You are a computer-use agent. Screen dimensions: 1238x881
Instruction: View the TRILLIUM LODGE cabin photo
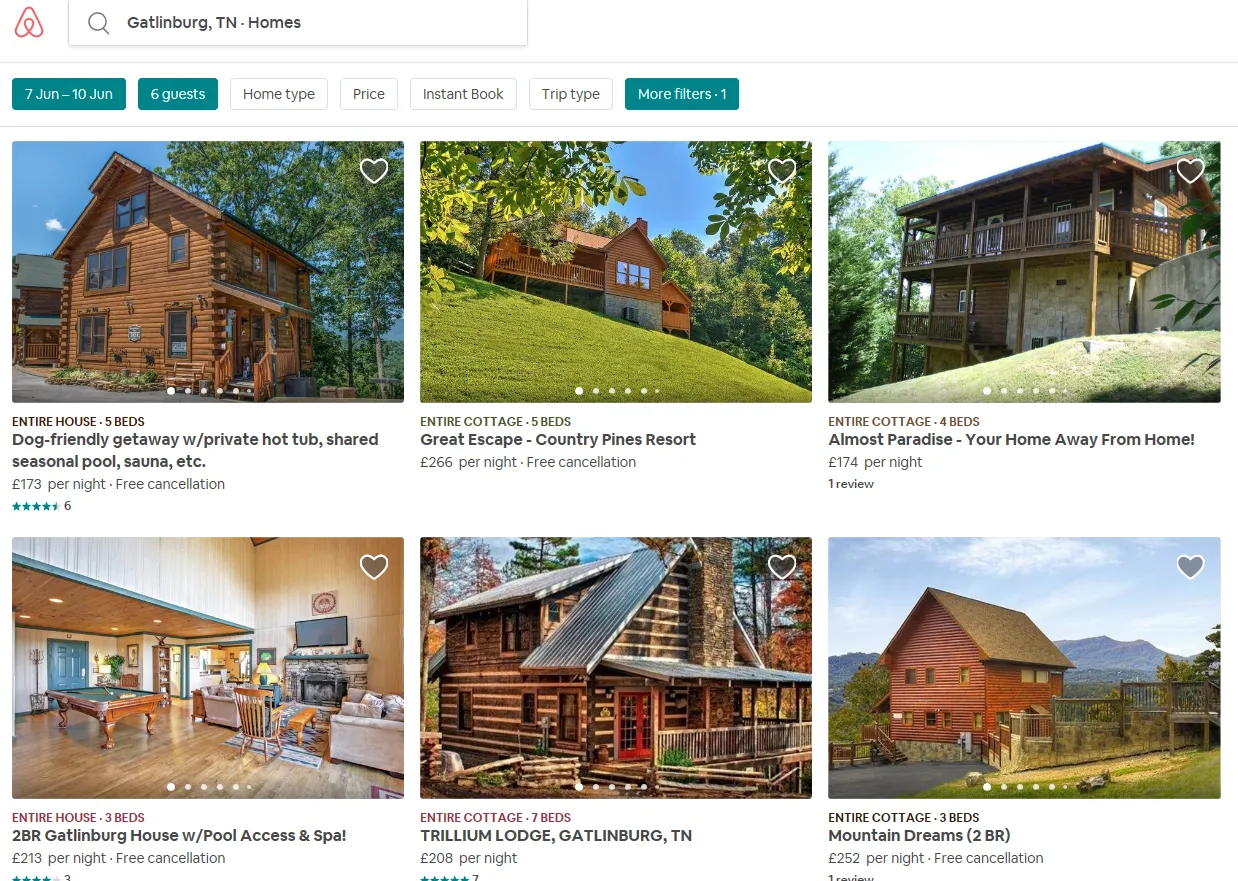click(616, 667)
